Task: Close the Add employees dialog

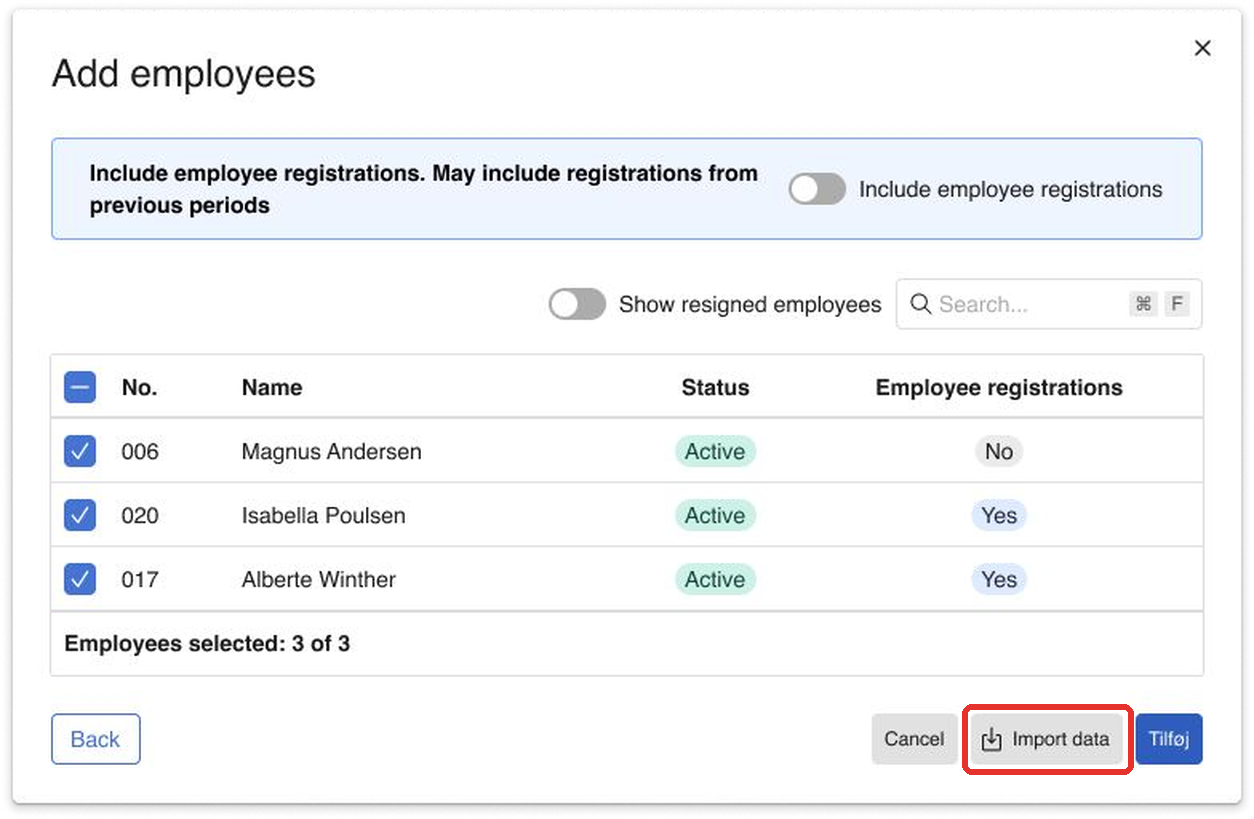Action: [x=1202, y=48]
